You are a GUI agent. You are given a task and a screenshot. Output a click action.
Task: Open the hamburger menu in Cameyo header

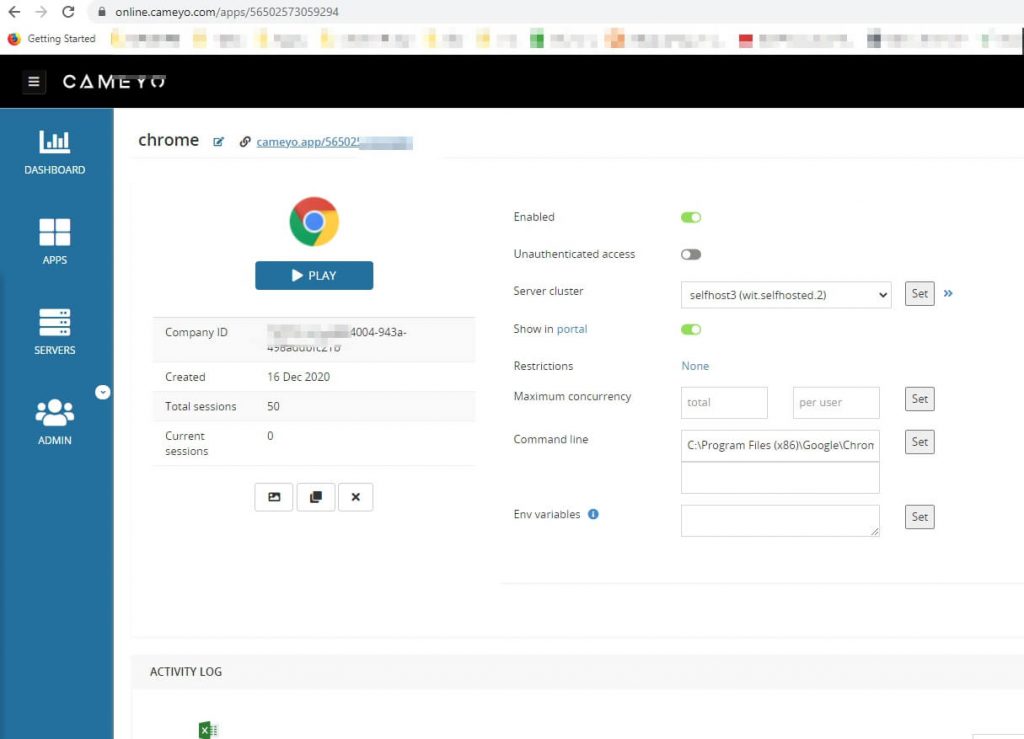coord(34,82)
